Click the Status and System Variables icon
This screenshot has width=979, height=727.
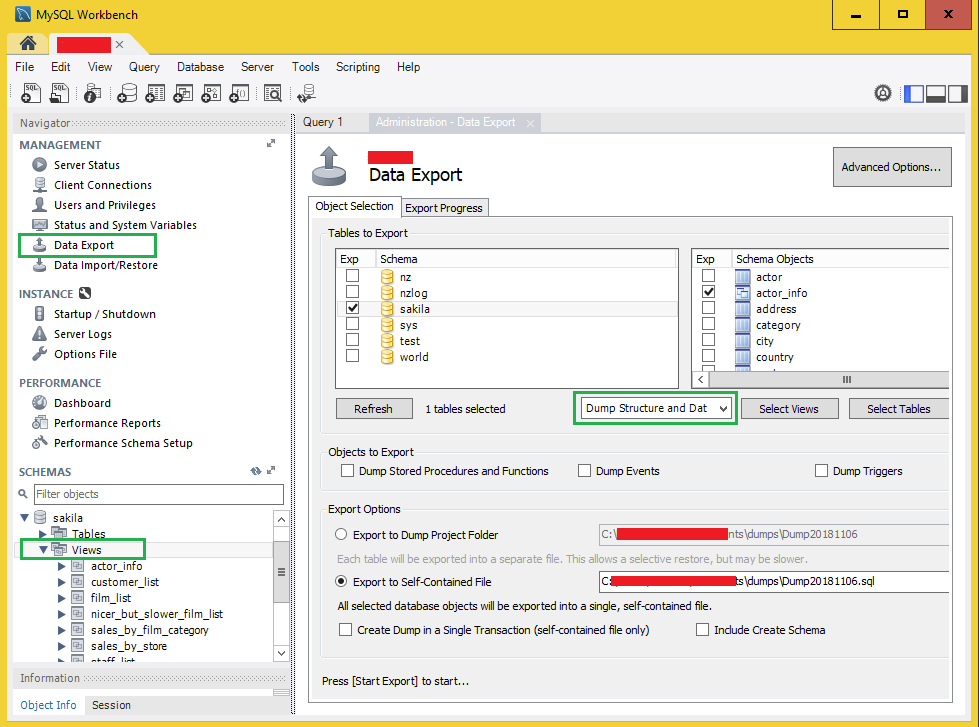(x=39, y=225)
